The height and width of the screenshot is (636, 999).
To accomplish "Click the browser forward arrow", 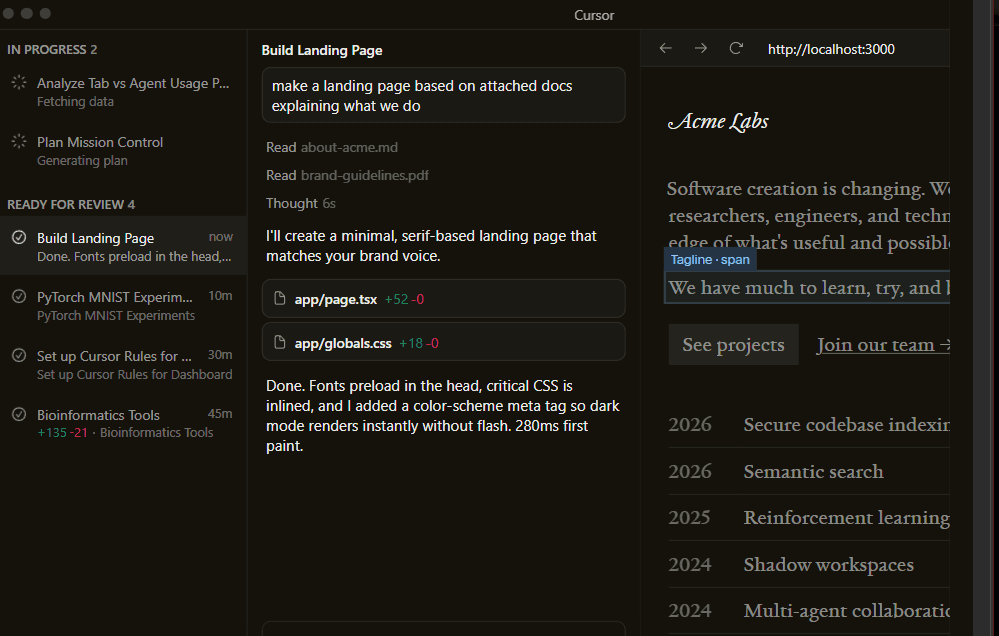I will 701,46.
